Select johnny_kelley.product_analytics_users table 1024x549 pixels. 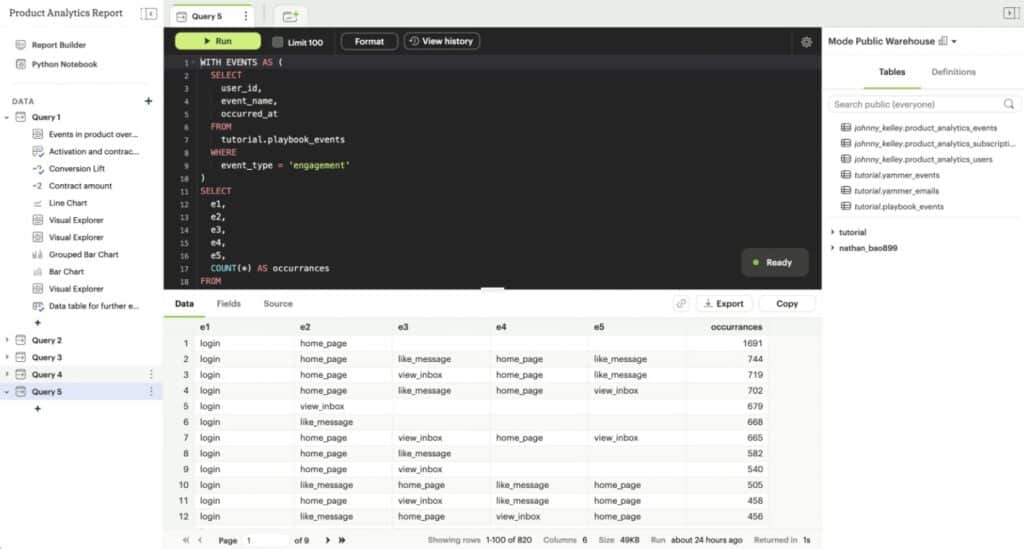click(x=922, y=159)
